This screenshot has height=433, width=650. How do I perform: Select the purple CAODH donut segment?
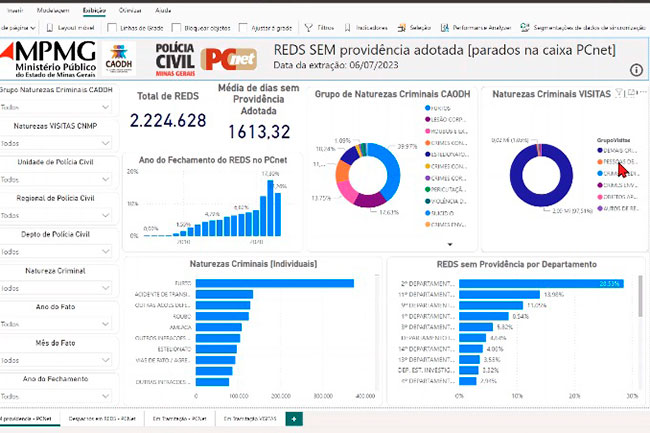(370, 200)
